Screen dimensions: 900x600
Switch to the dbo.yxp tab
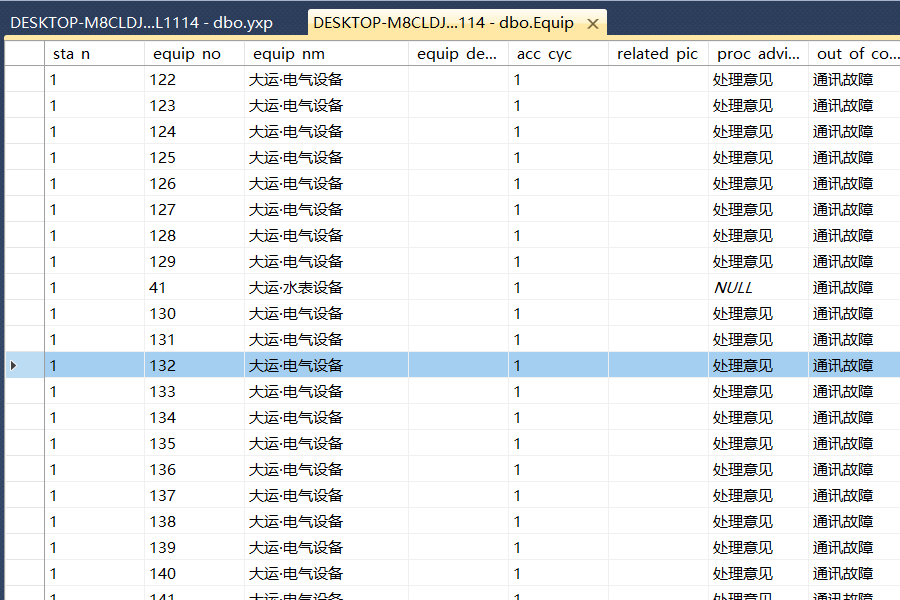(141, 23)
